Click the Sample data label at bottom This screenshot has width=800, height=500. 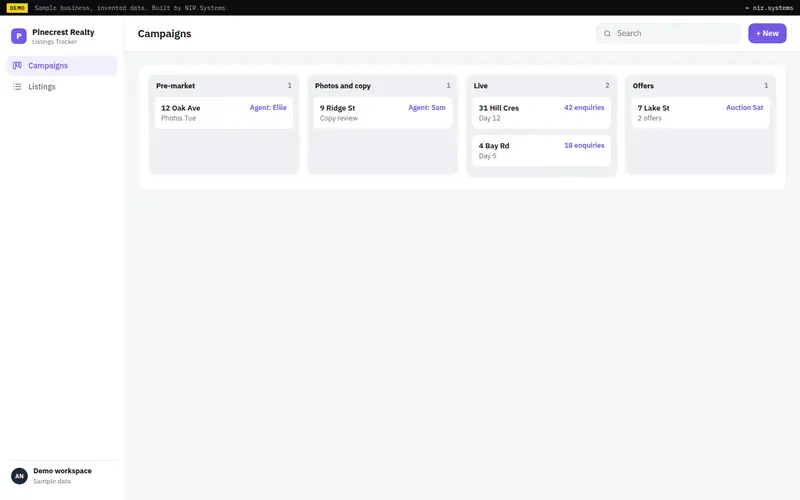[x=52, y=481]
